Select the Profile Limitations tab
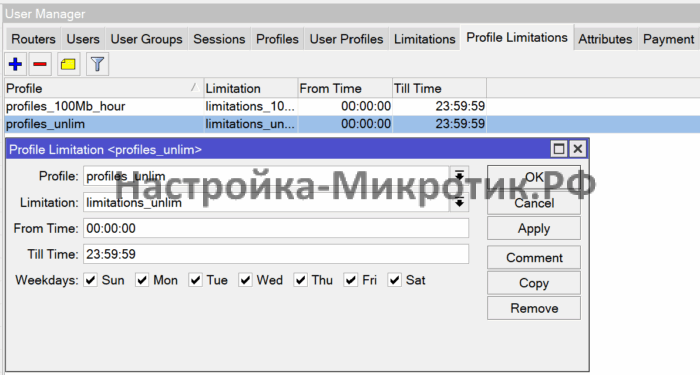The height and width of the screenshot is (375, 700). [517, 38]
